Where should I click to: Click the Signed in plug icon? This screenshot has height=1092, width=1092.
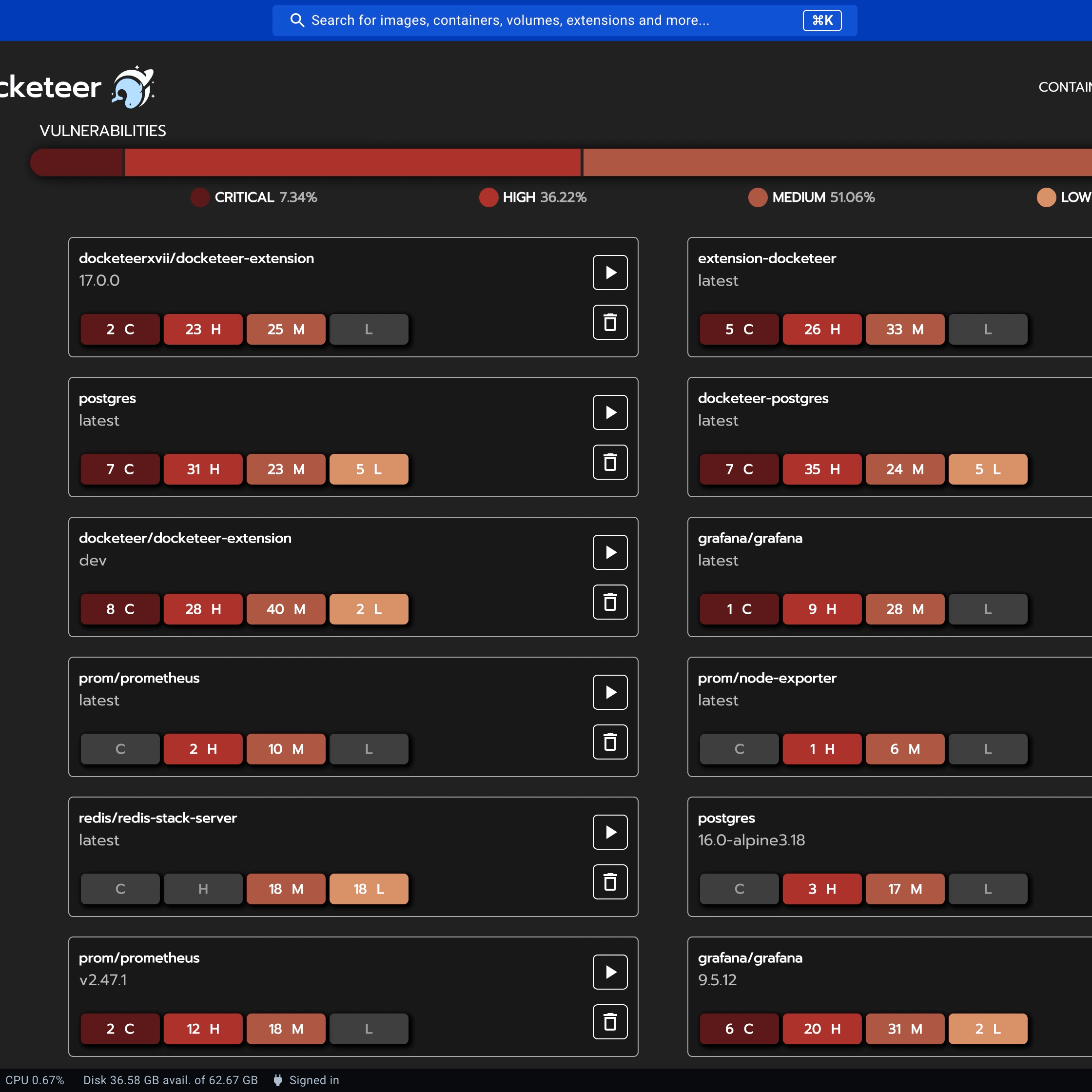click(x=277, y=1080)
